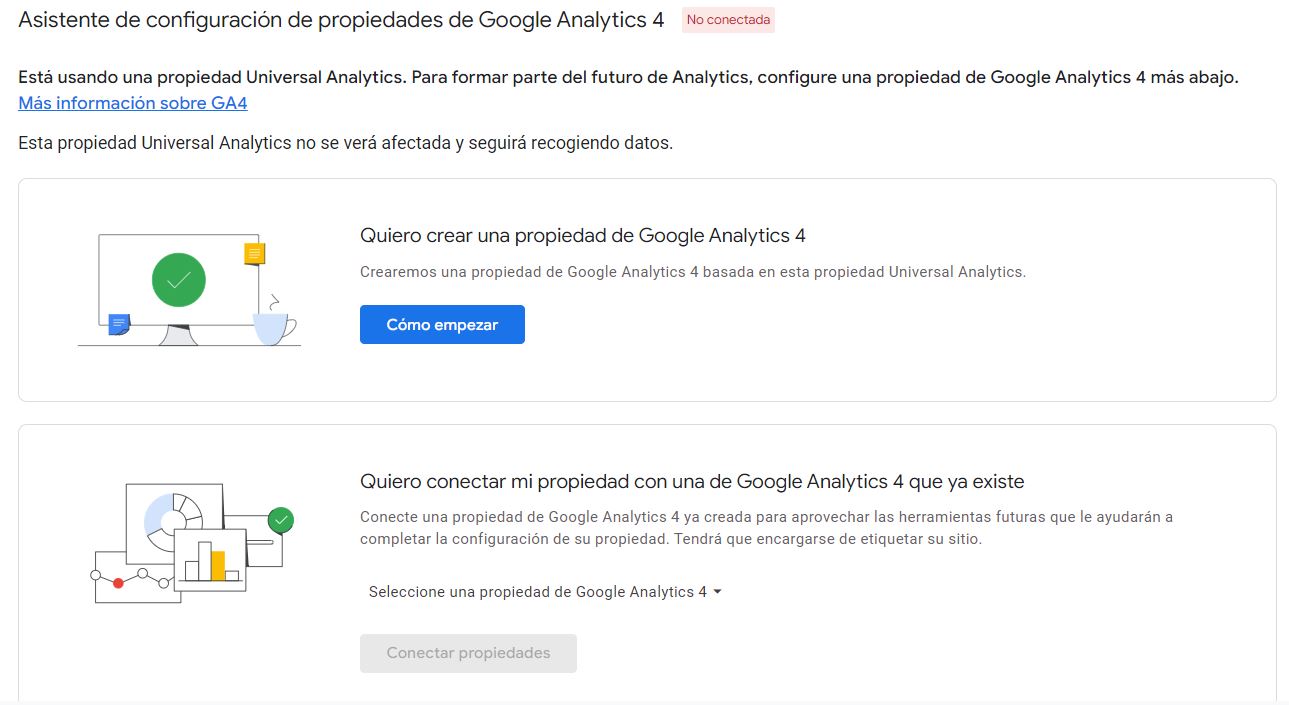
Task: Open the GA4 property selection dropdown
Action: (x=538, y=592)
